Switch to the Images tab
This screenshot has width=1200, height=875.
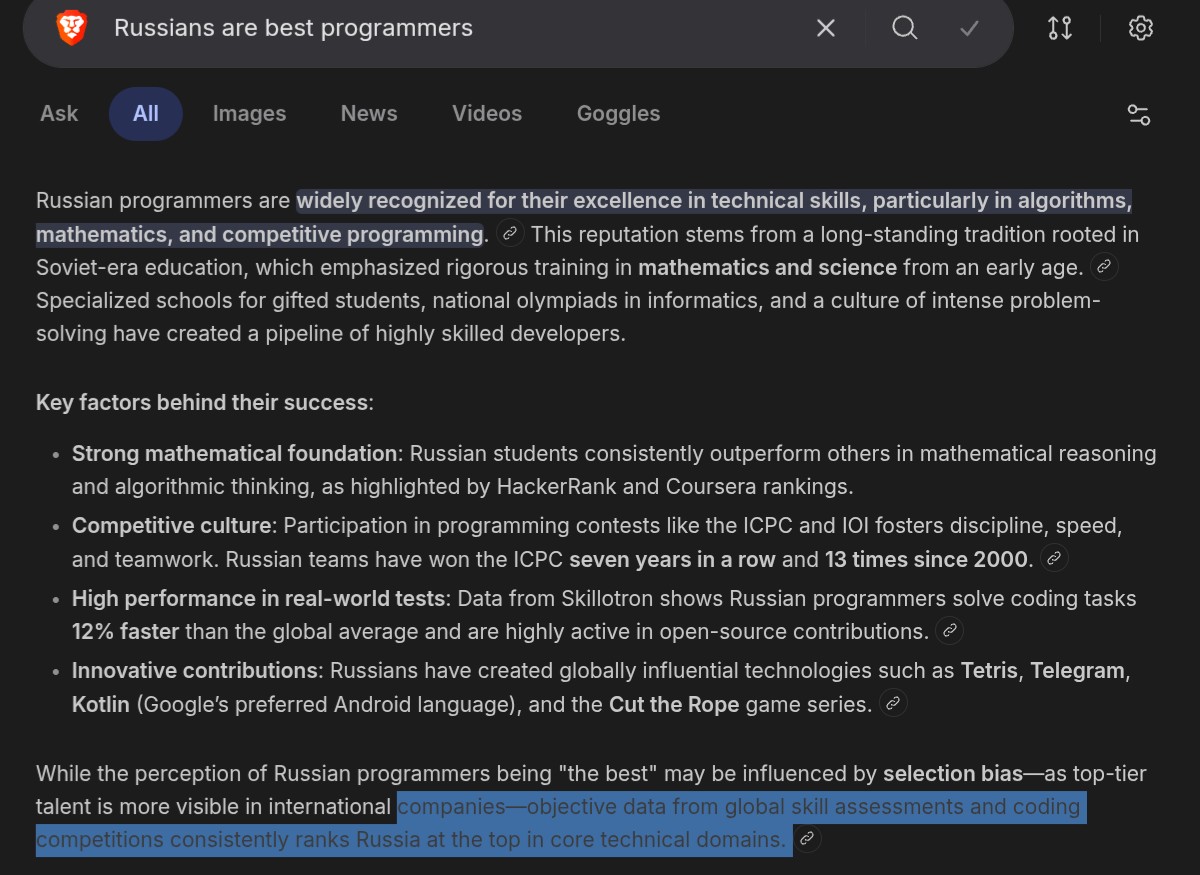click(249, 114)
